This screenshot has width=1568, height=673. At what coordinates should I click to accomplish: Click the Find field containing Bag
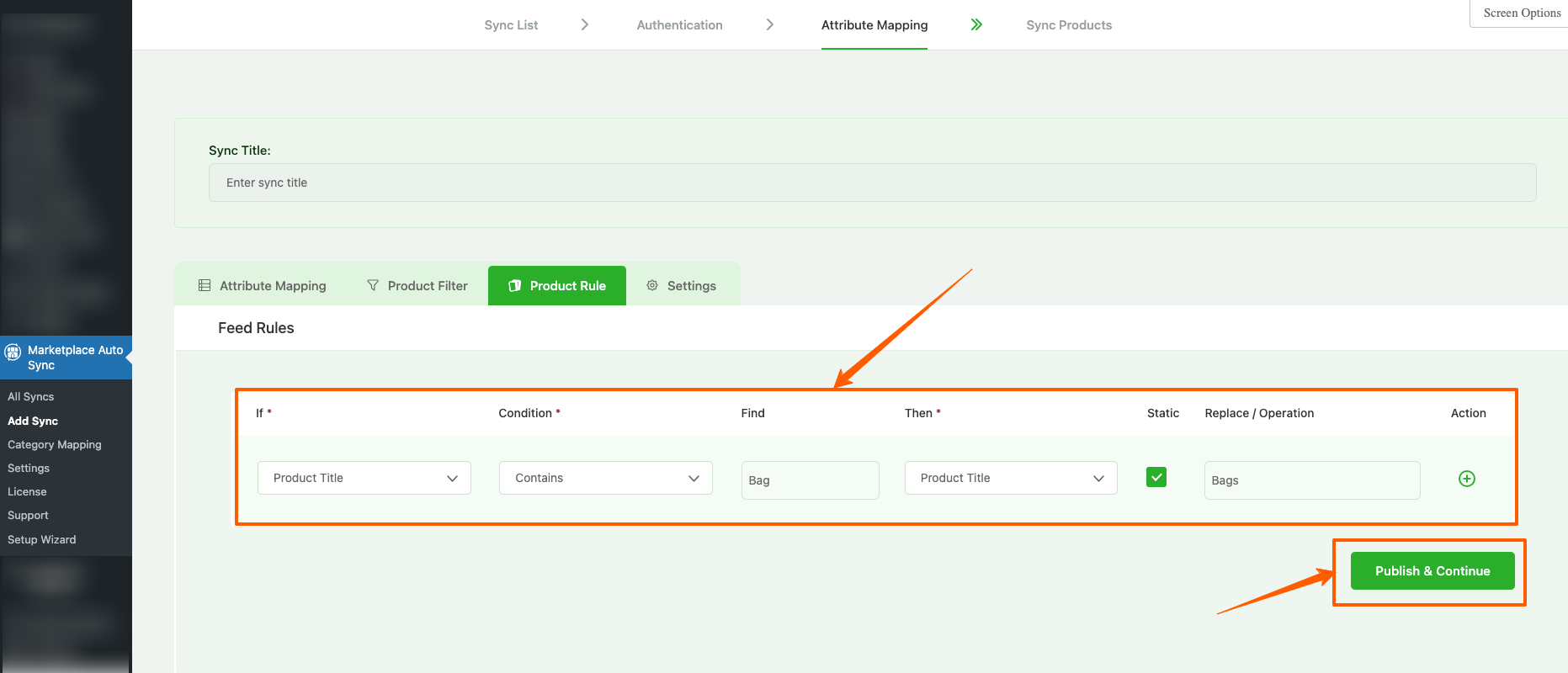810,480
